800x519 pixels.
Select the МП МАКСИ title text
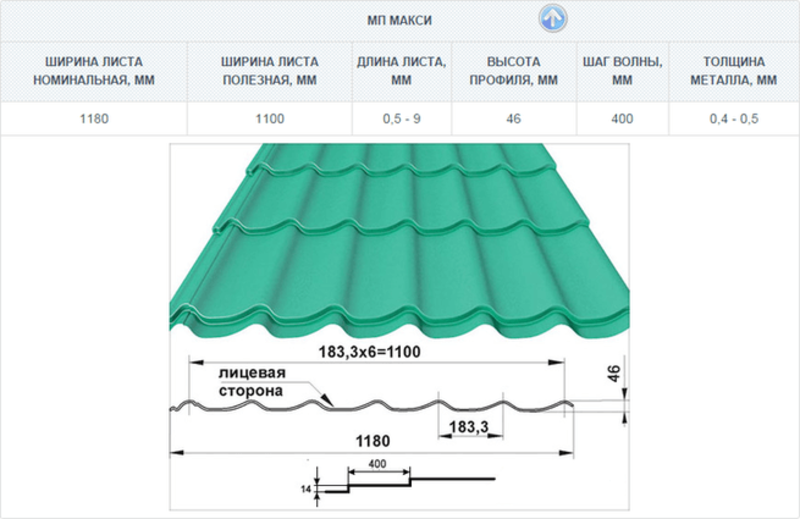pos(400,20)
